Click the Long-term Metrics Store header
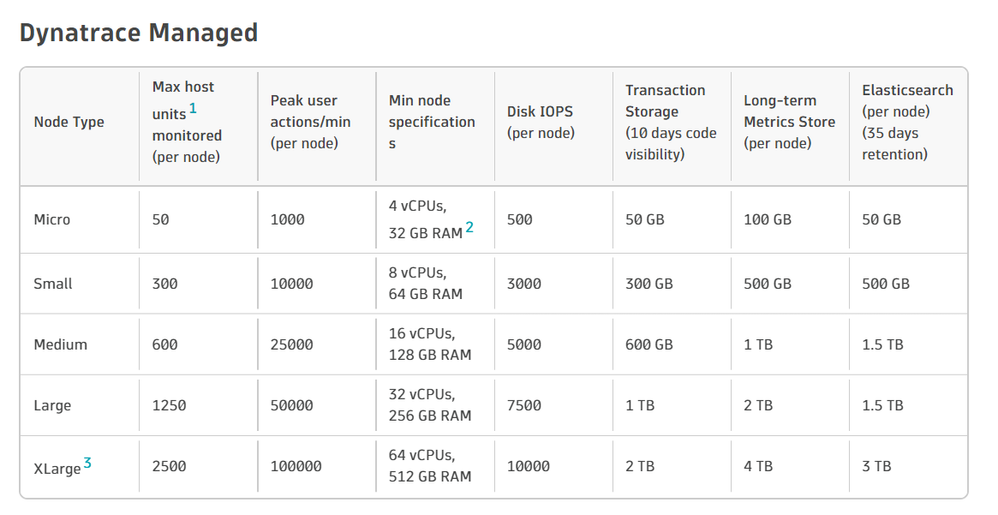 pos(789,122)
